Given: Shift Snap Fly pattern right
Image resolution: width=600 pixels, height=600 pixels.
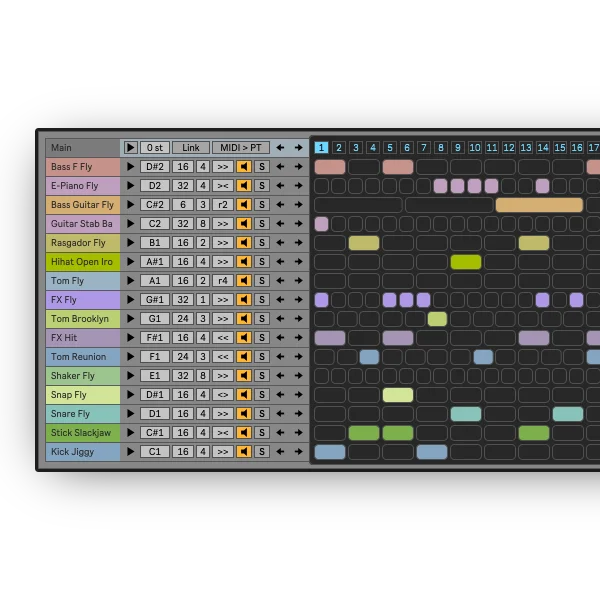Looking at the screenshot, I should coord(298,395).
